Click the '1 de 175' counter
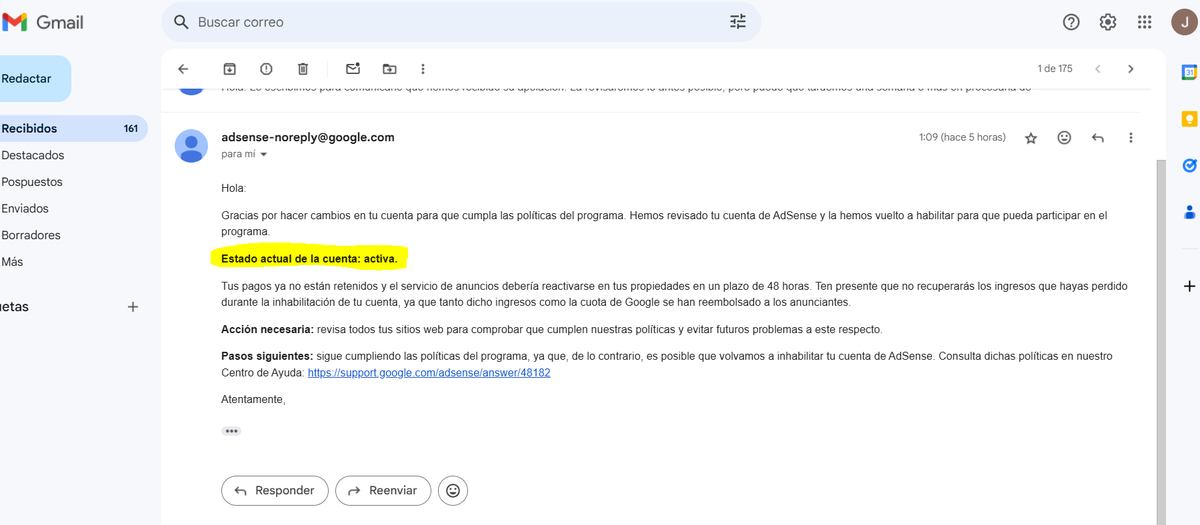 pos(1055,69)
